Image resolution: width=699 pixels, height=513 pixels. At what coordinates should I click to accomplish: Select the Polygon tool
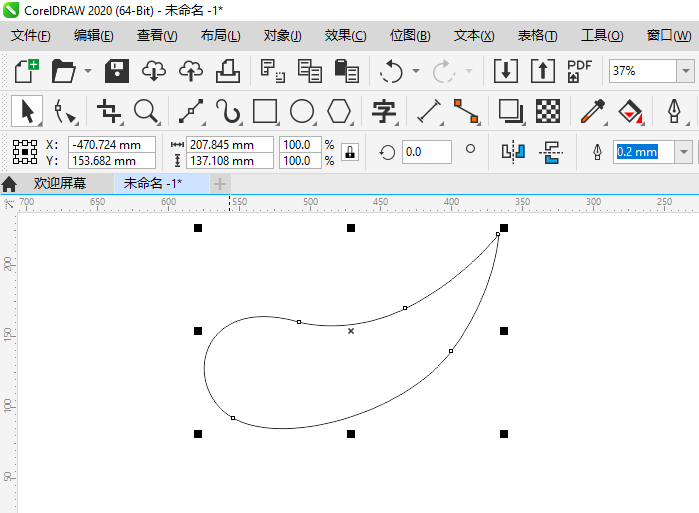(x=340, y=110)
